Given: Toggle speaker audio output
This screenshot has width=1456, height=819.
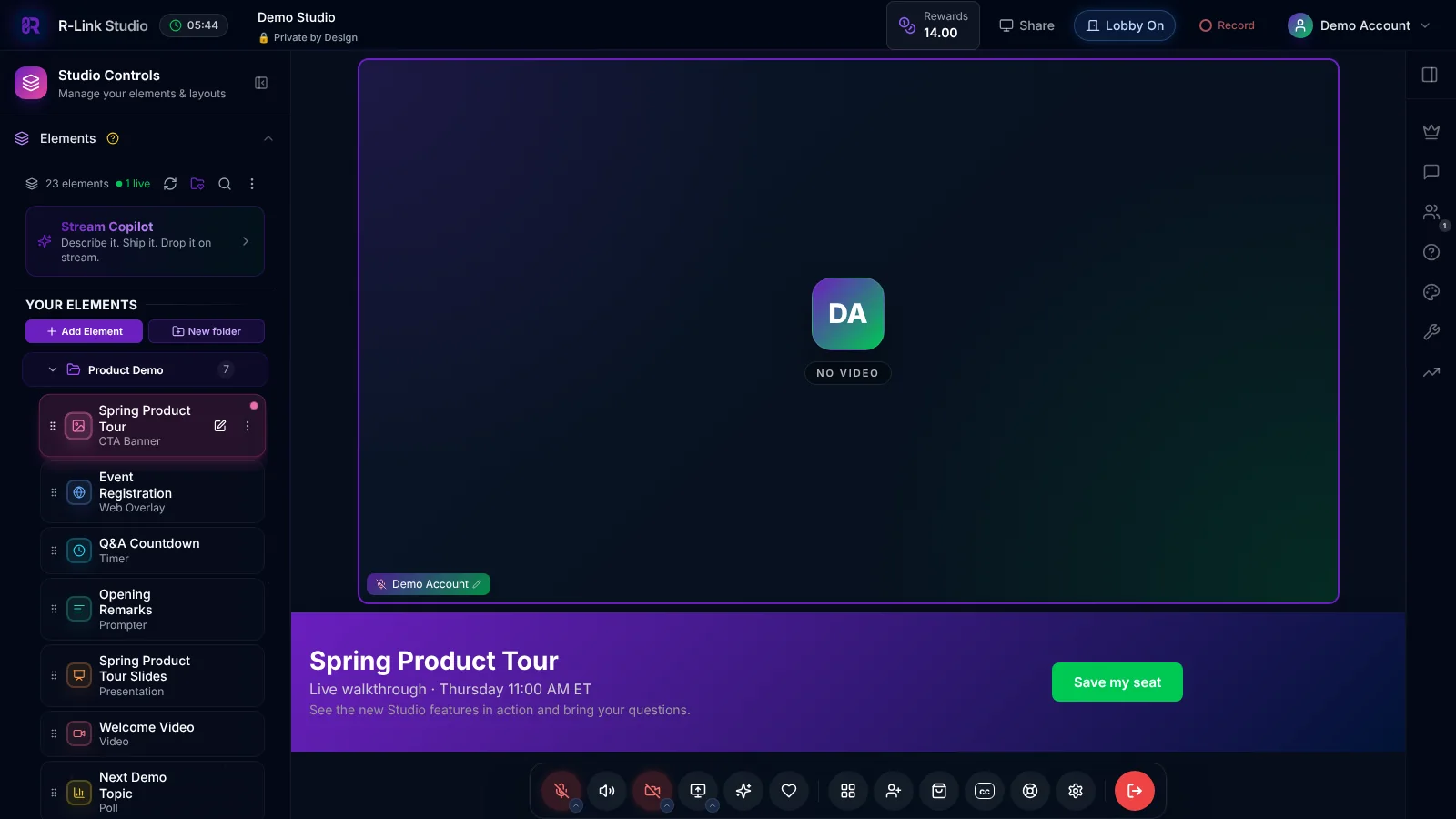Looking at the screenshot, I should coord(607,791).
